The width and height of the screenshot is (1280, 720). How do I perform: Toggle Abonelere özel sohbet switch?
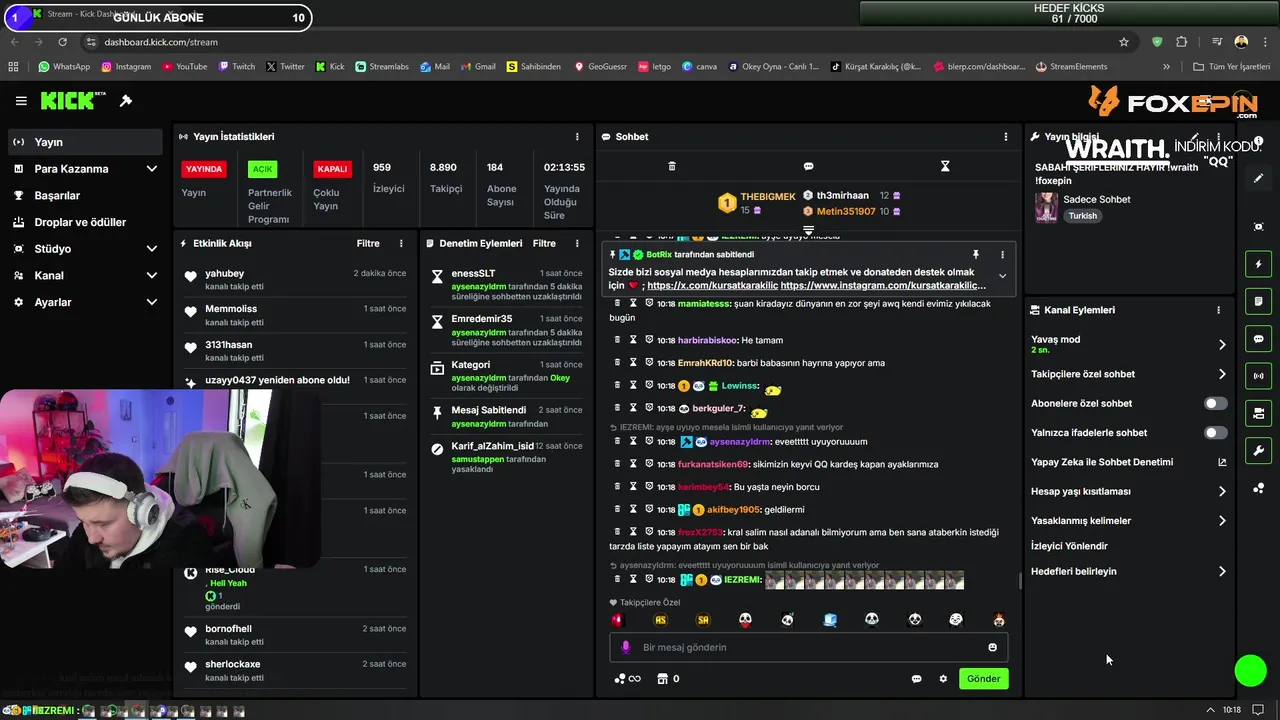1215,404
